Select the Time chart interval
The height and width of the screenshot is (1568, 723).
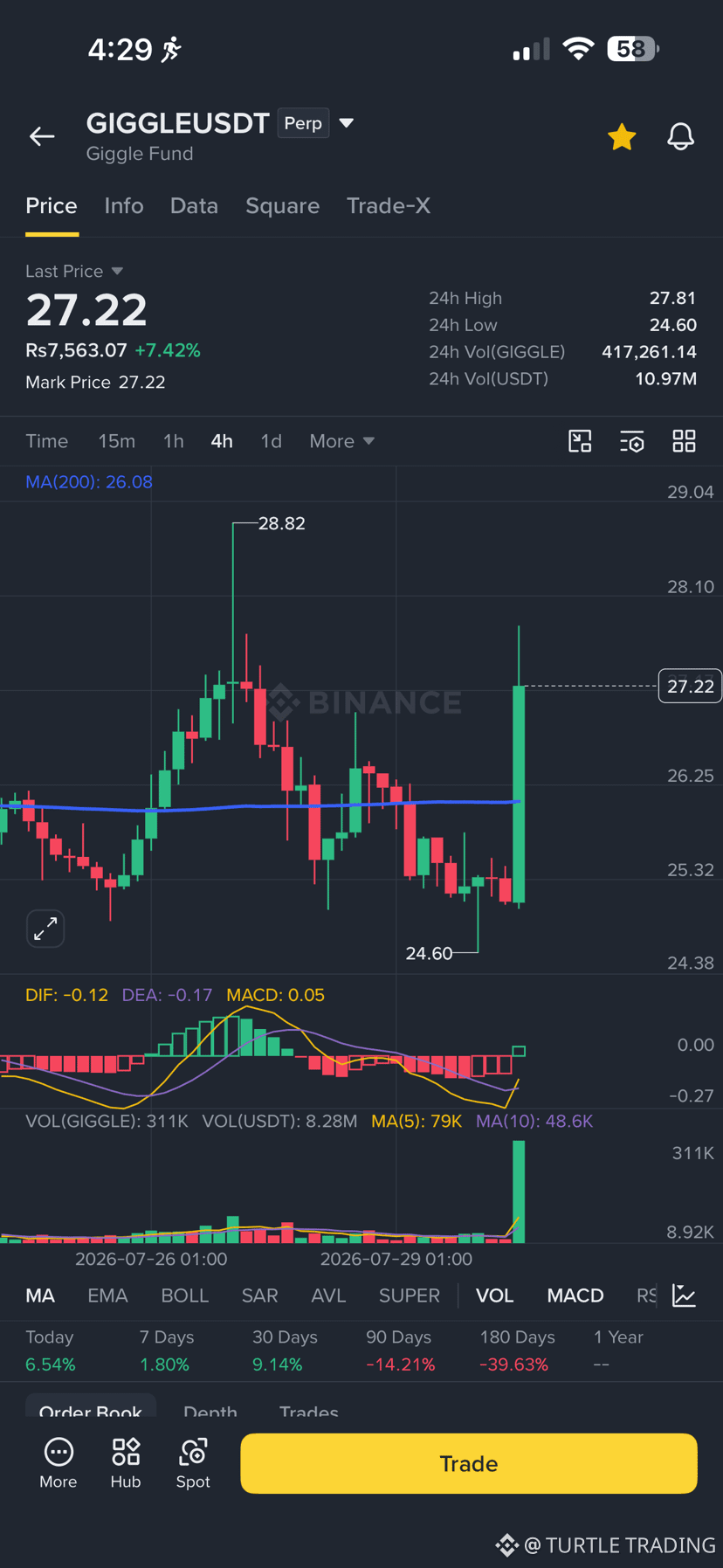47,441
